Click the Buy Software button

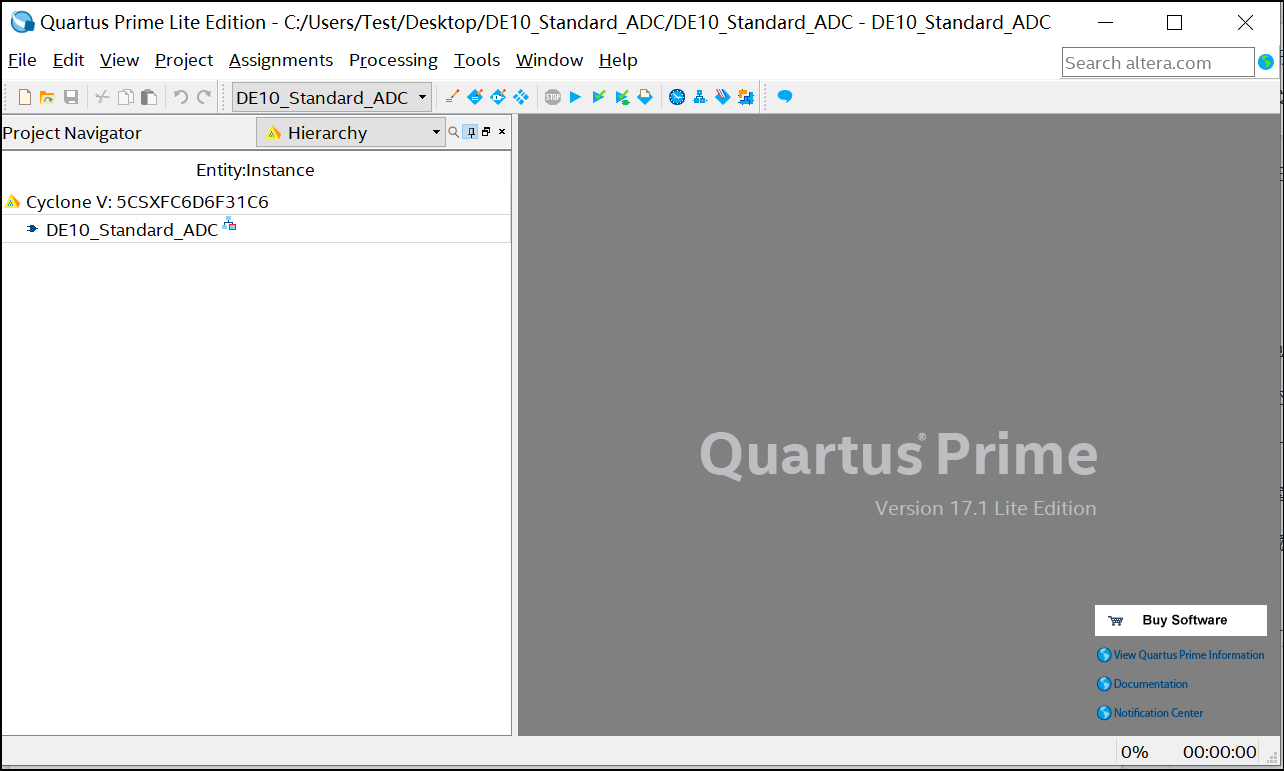point(1181,620)
